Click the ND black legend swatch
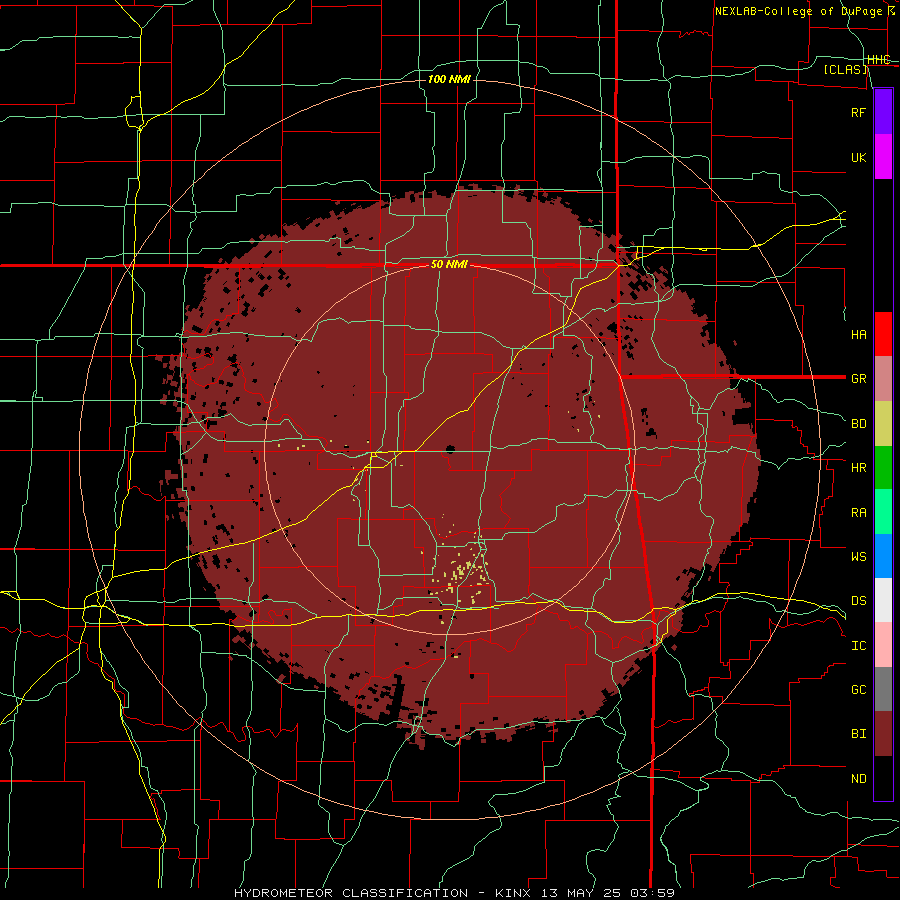 (883, 778)
